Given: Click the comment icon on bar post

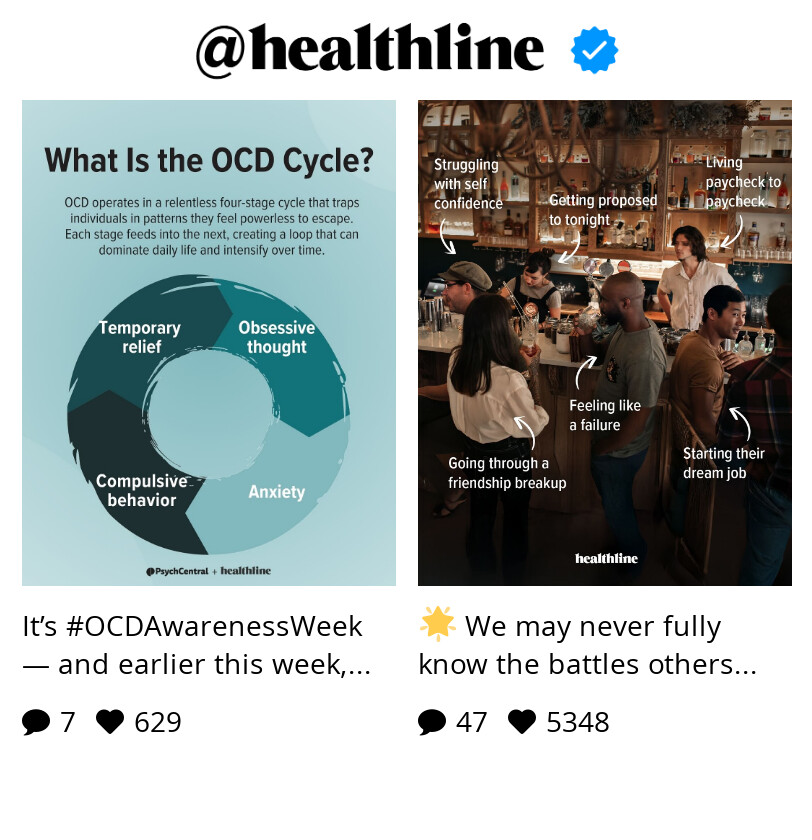Looking at the screenshot, I should [432, 722].
